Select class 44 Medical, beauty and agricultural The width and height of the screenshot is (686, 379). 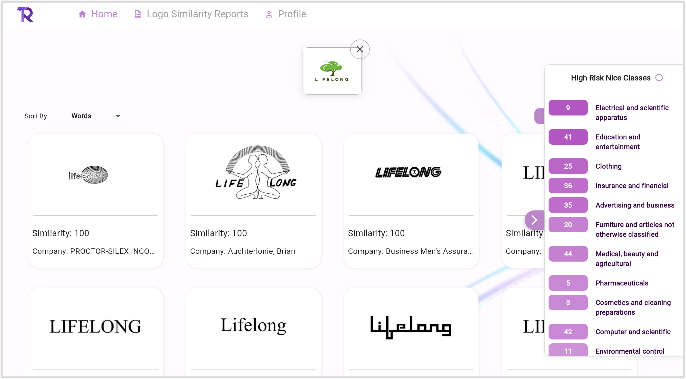click(568, 254)
